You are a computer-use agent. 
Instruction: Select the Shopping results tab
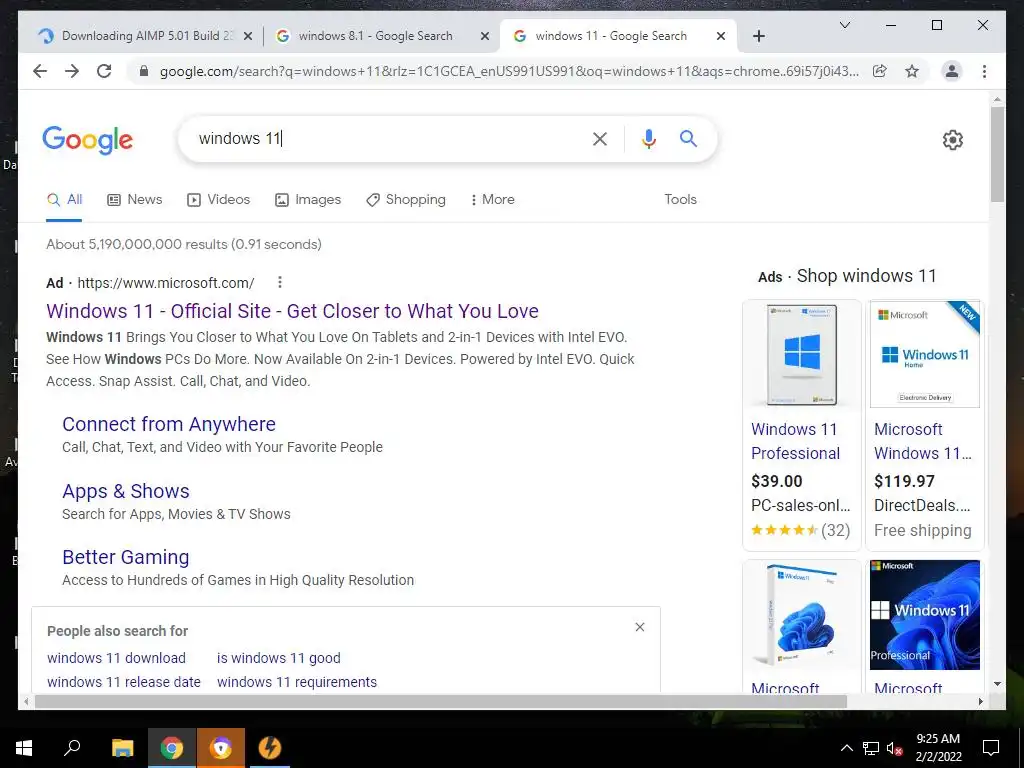click(406, 199)
